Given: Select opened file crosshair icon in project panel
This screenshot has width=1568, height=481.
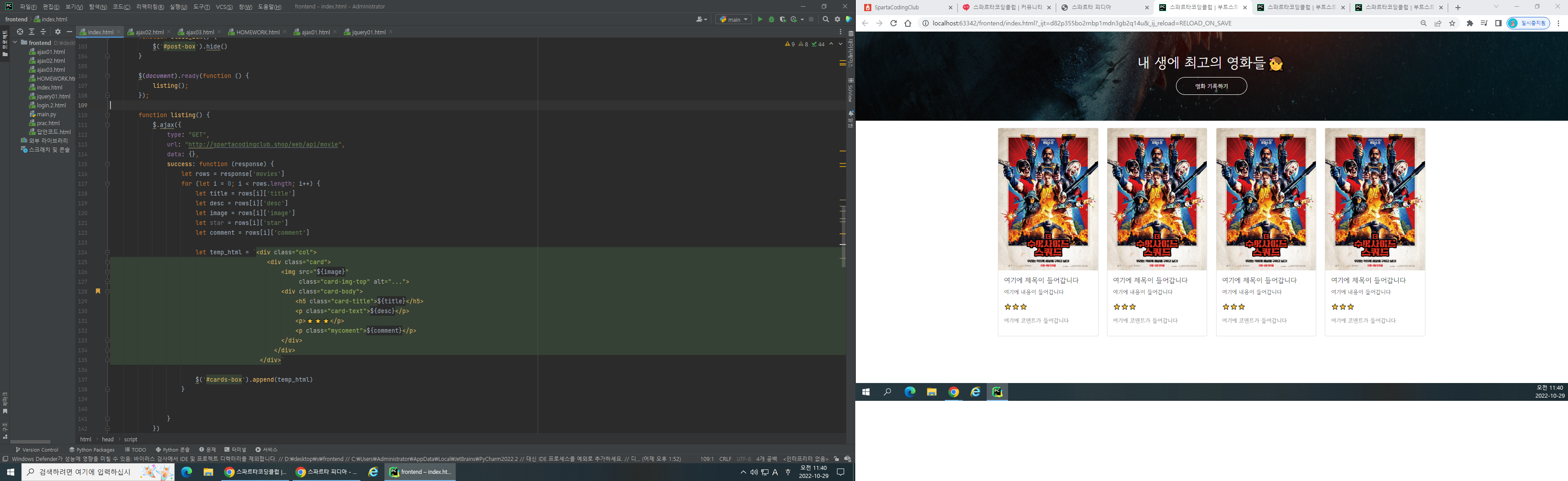Looking at the screenshot, I should click(x=20, y=32).
